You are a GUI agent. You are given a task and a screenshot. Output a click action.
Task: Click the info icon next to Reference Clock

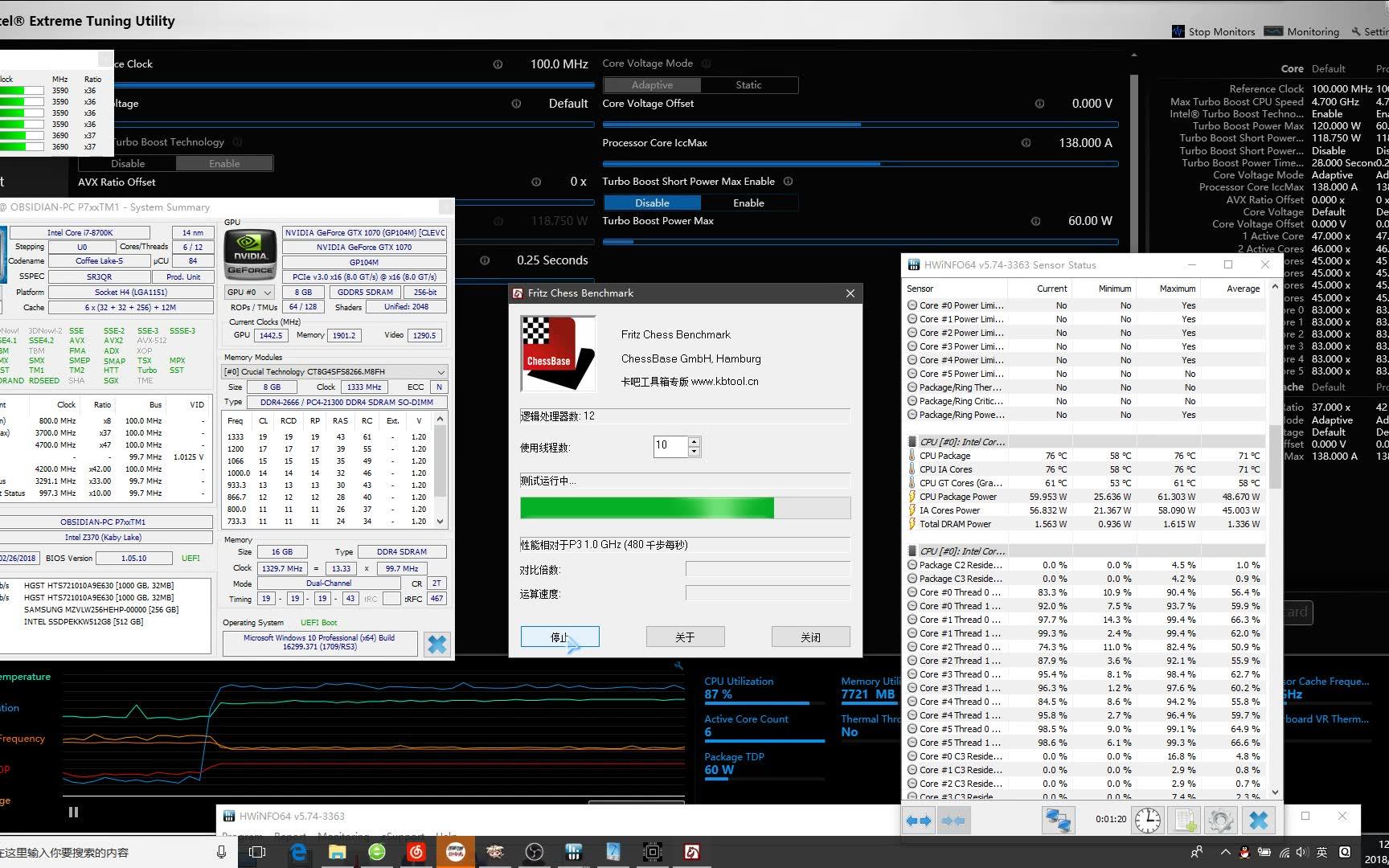[x=498, y=64]
